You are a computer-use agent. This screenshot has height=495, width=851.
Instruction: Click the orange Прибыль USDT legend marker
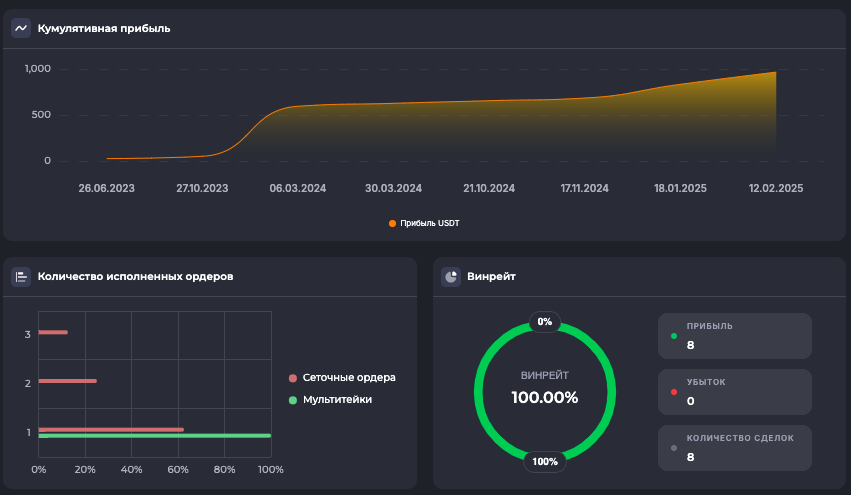(392, 223)
